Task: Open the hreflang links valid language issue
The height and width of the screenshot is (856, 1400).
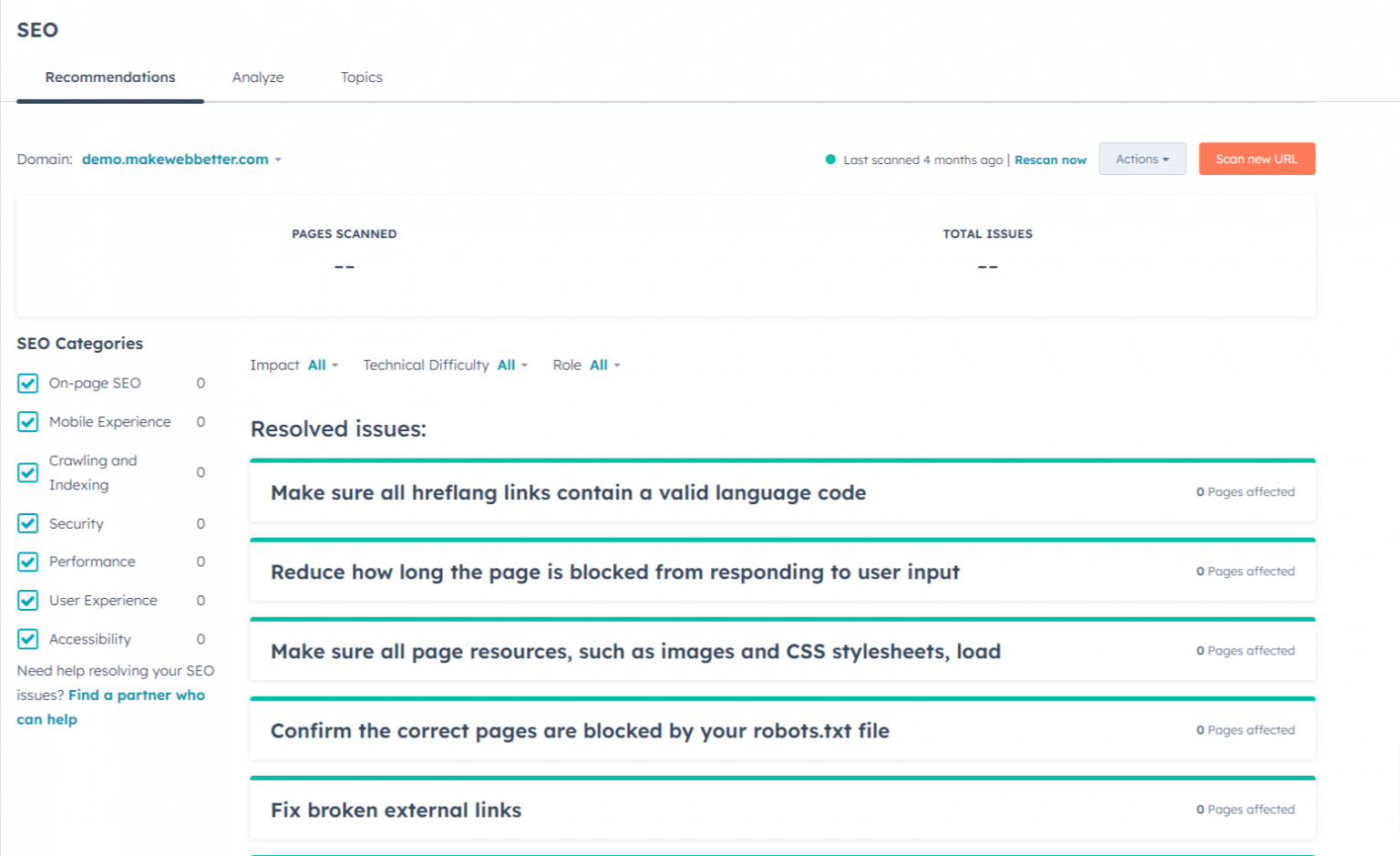Action: pos(568,493)
